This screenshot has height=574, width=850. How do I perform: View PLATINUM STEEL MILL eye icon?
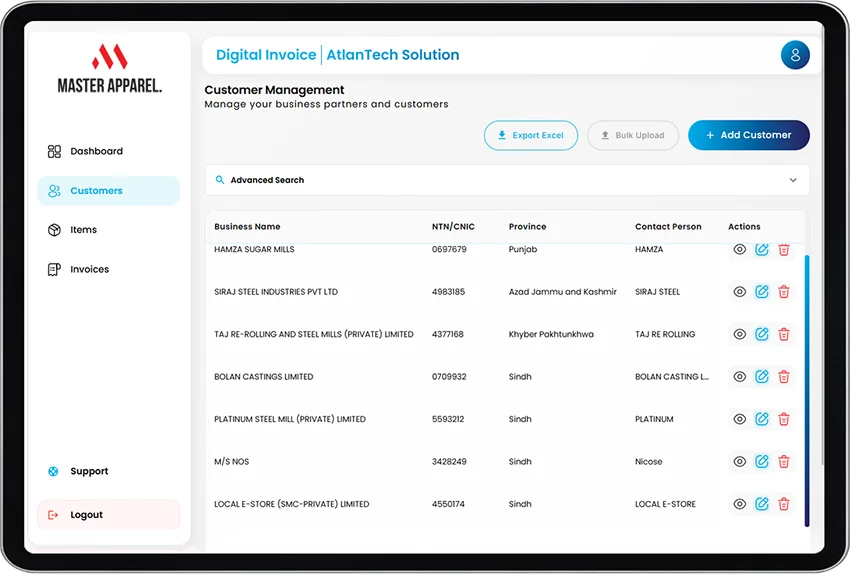[739, 419]
